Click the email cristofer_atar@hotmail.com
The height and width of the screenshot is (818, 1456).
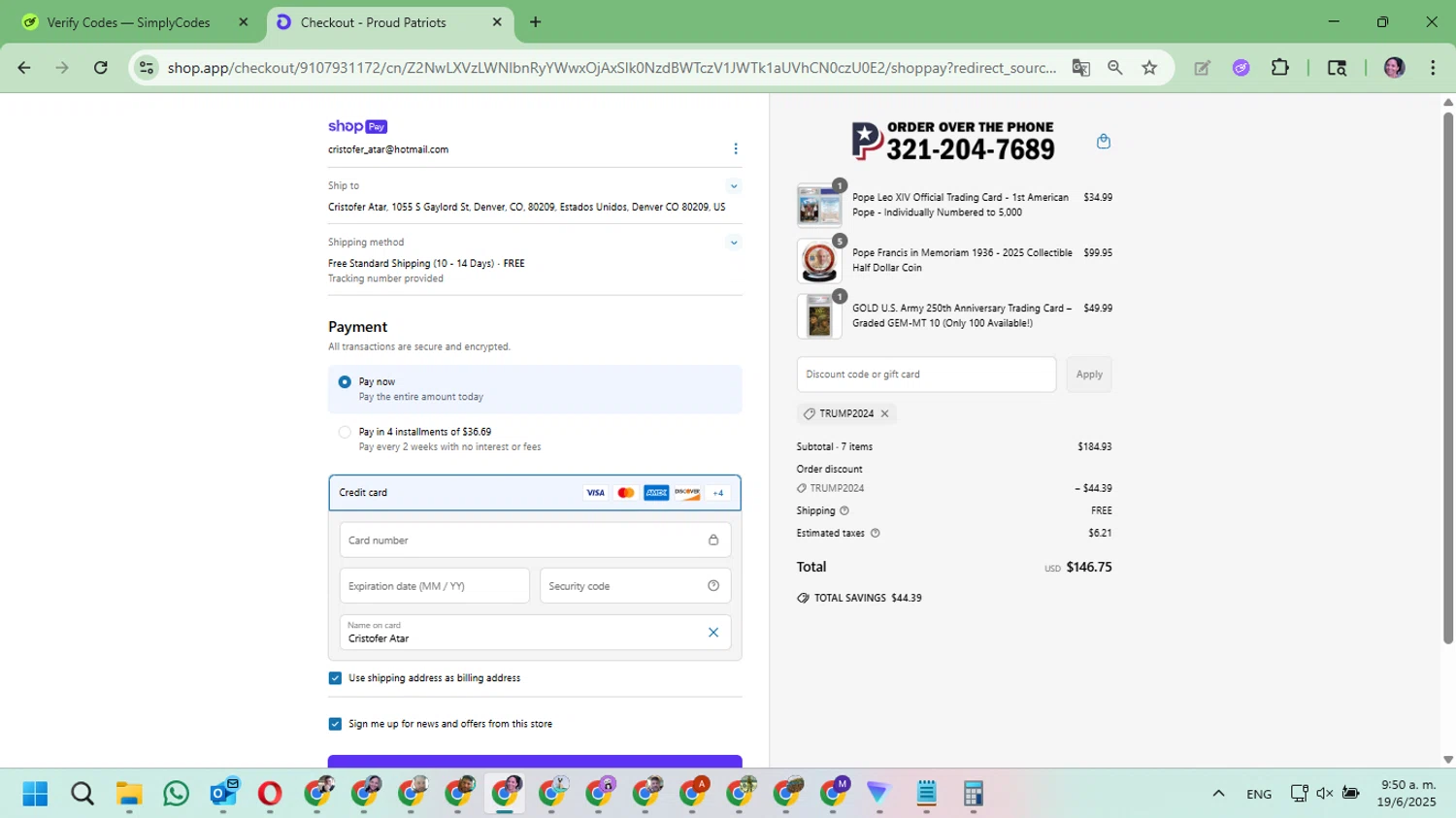point(388,149)
